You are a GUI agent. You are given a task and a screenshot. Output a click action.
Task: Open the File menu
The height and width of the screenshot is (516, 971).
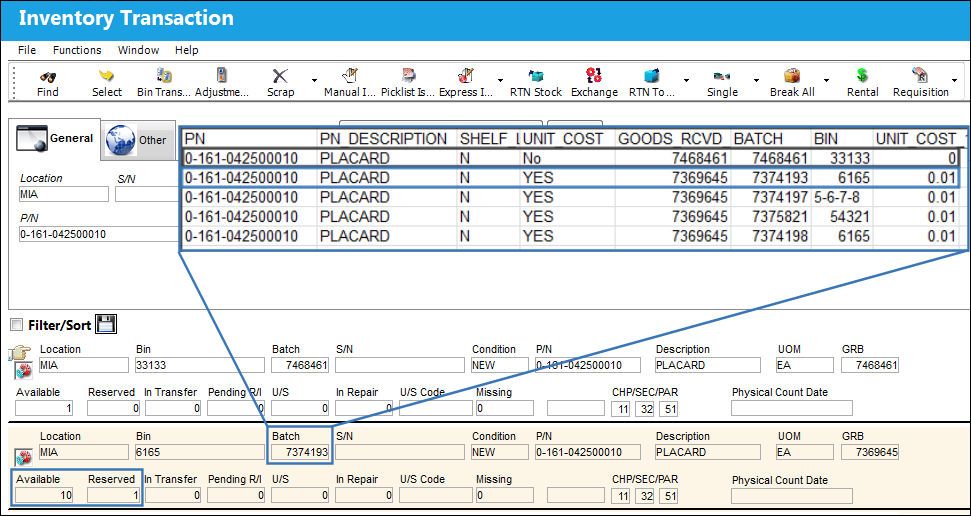tap(27, 50)
